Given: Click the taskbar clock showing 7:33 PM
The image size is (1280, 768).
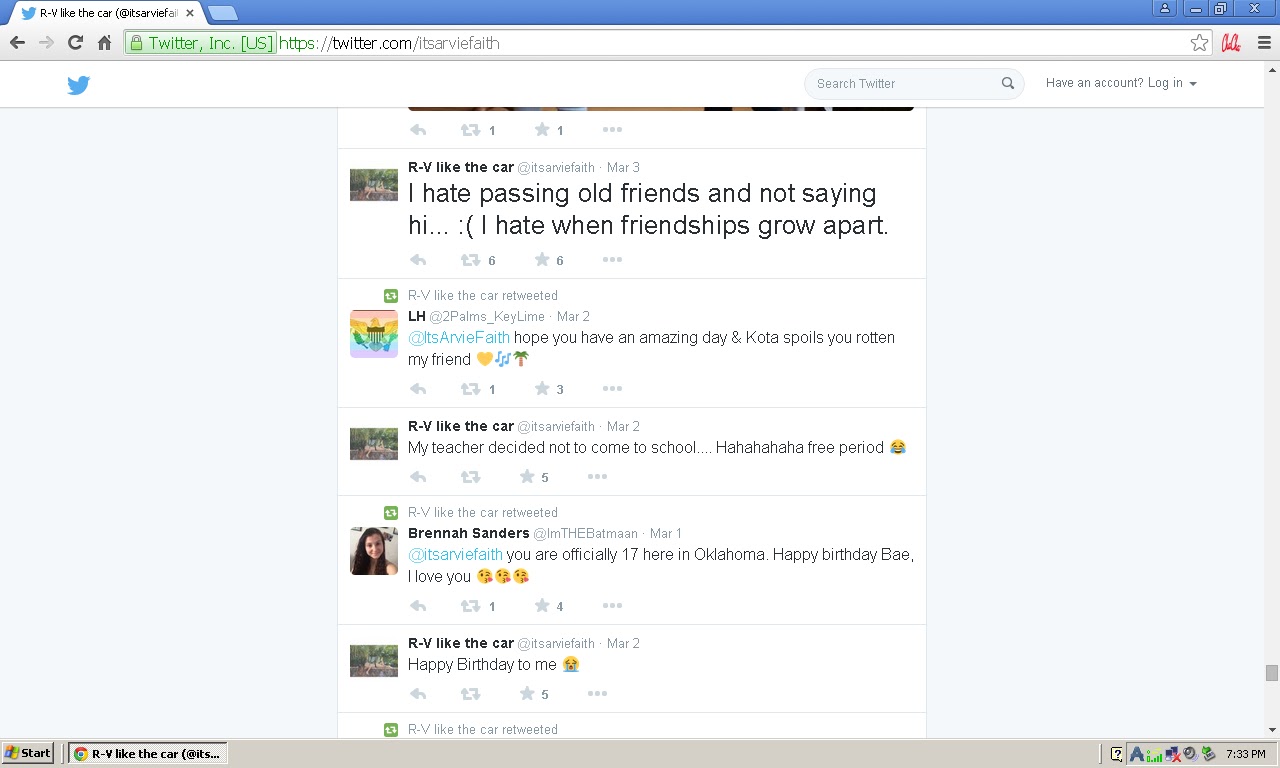Looking at the screenshot, I should tap(1245, 754).
